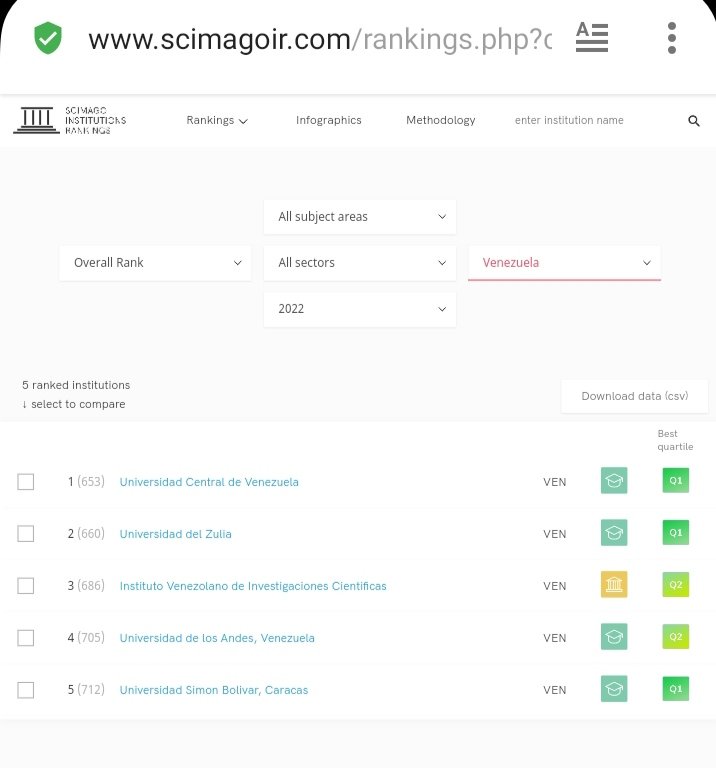Click the Best quartile column header
Viewport: 716px width, 768px height.
click(675, 440)
